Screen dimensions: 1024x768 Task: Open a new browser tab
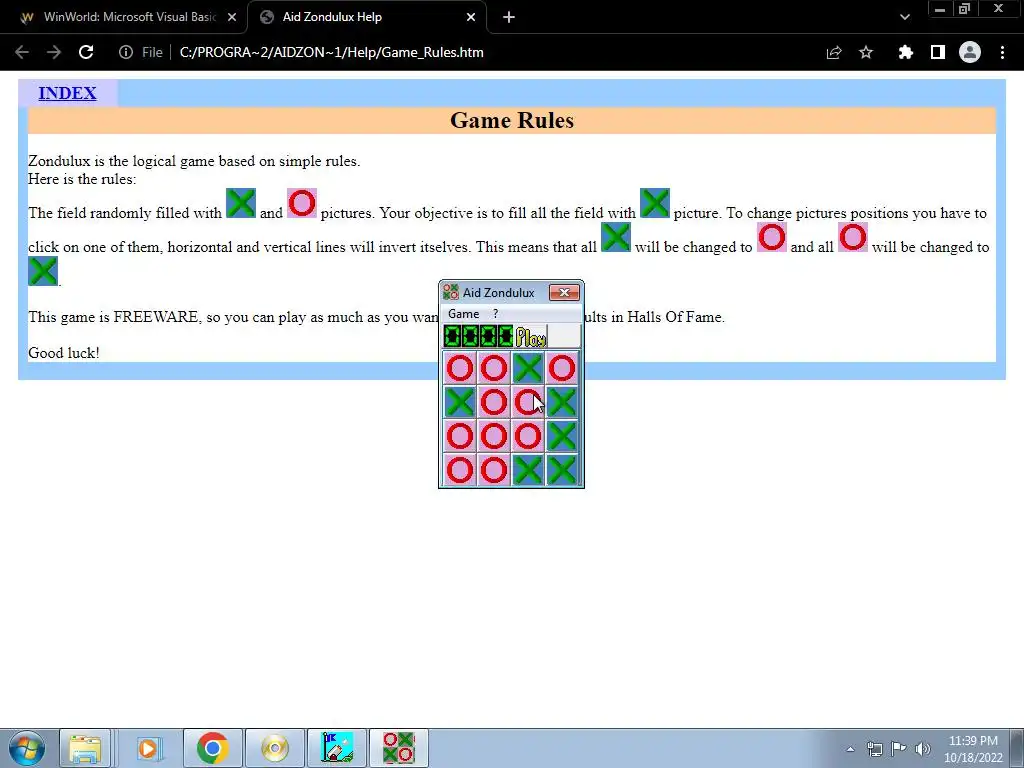tap(509, 17)
